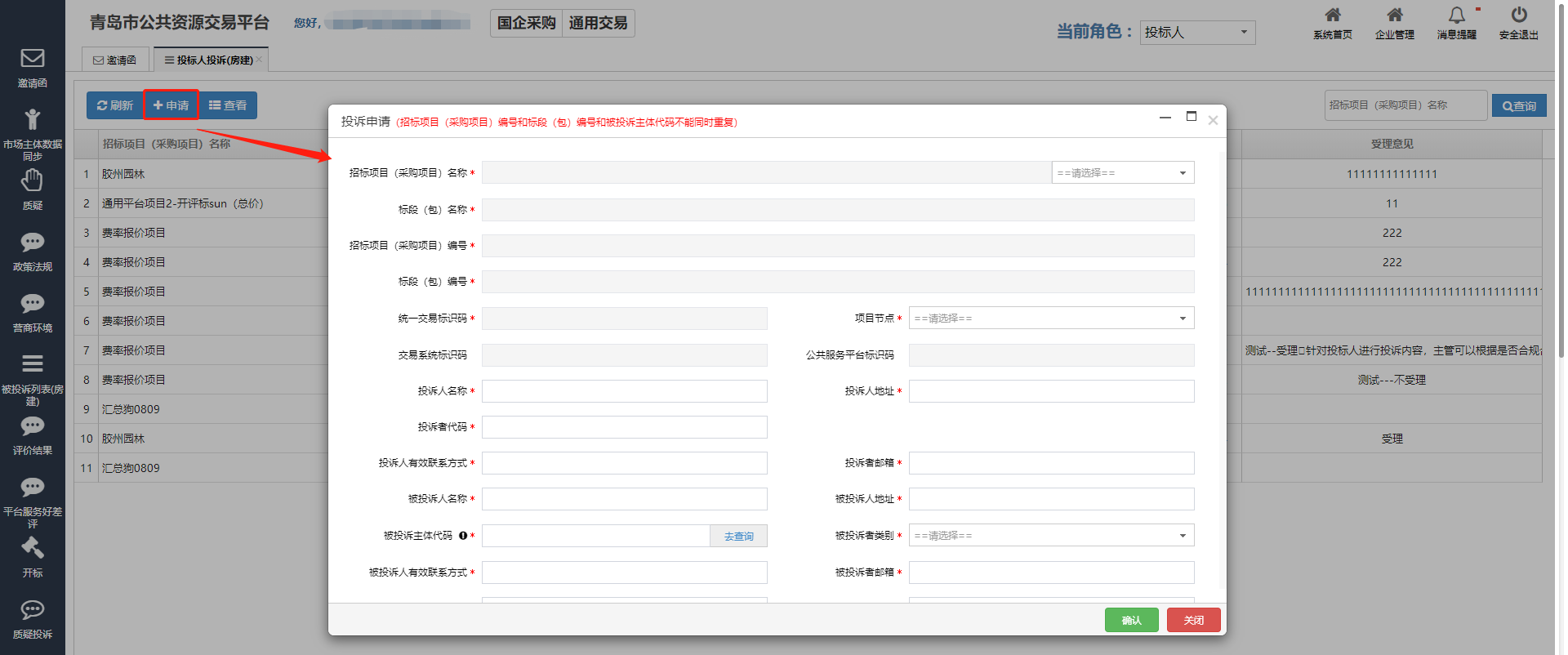Focus the 被投诉人名称 input field
1568x655 pixels.
(x=625, y=499)
